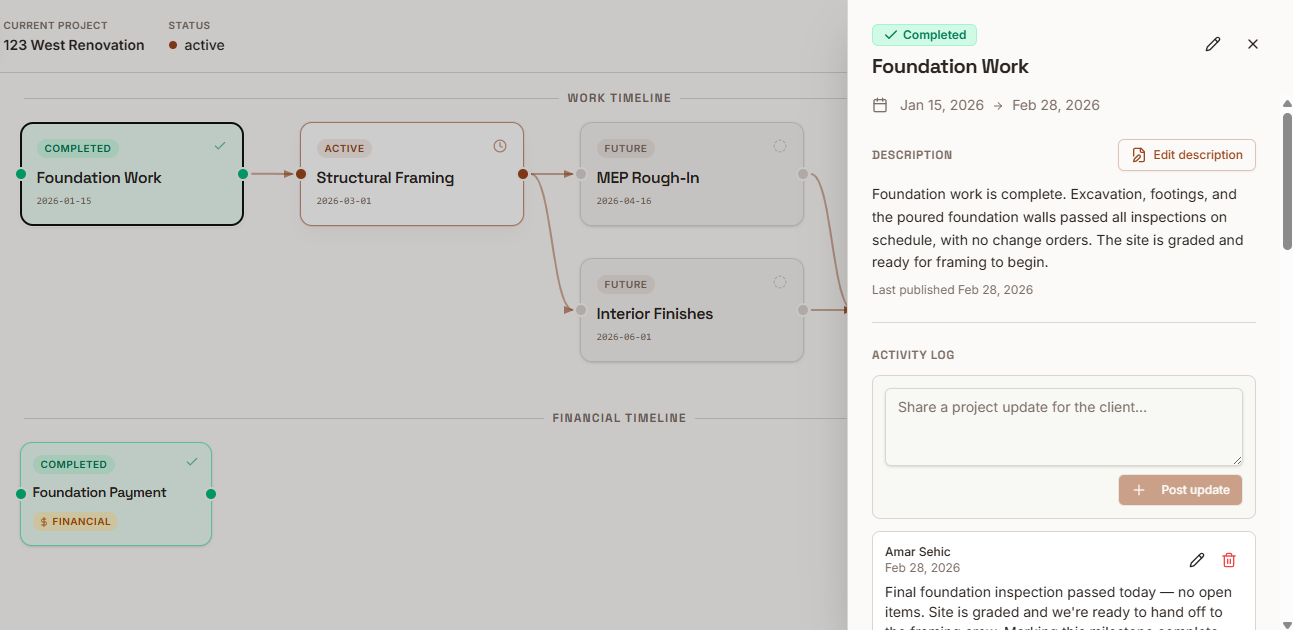Image resolution: width=1293 pixels, height=630 pixels.
Task: Click the left connector dot of MEP Rough-In
Action: click(581, 174)
